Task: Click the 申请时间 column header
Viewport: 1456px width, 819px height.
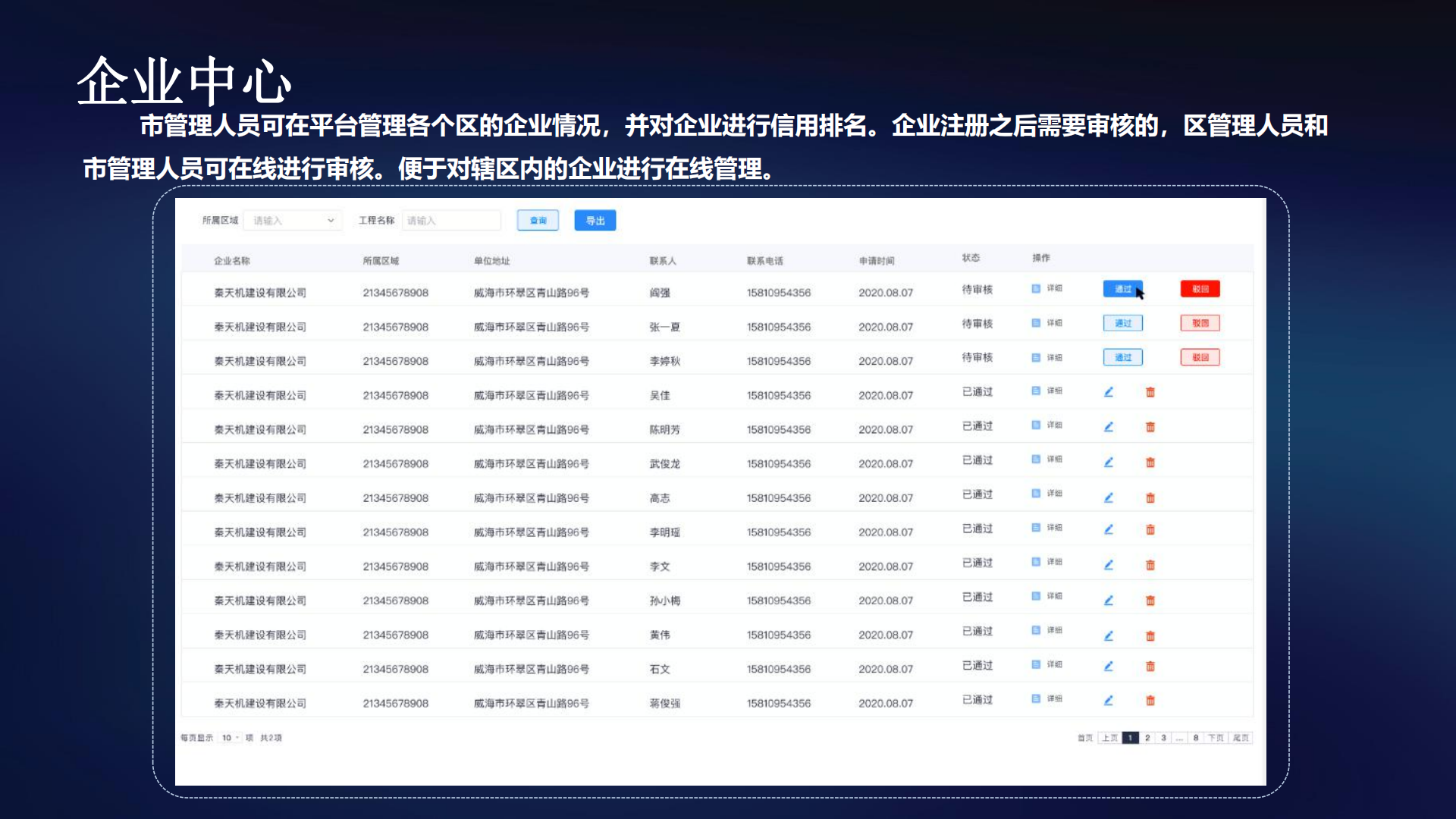Action: [877, 260]
